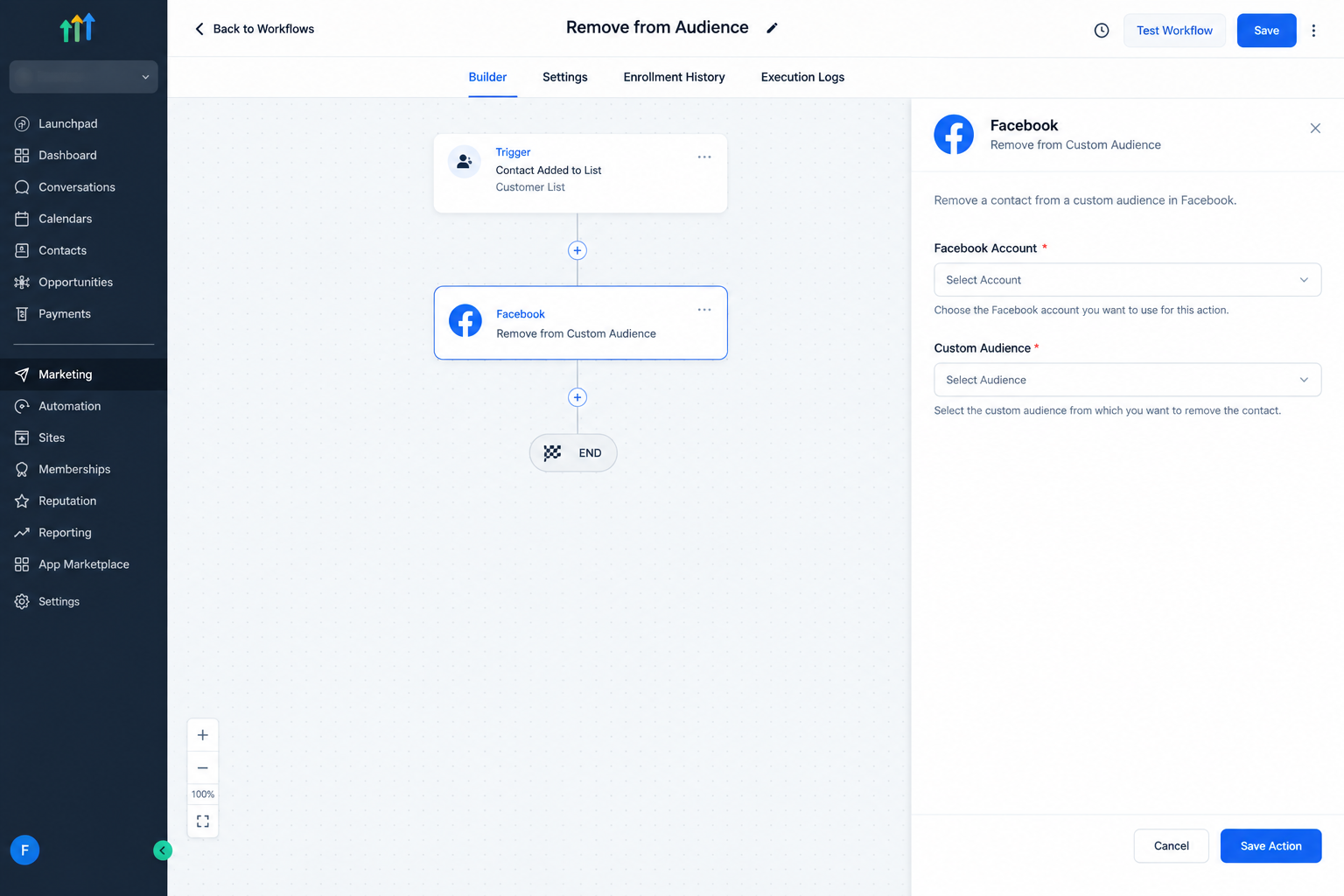
Task: Select the Facebook Remove from Custom Audience node
Action: (580, 323)
